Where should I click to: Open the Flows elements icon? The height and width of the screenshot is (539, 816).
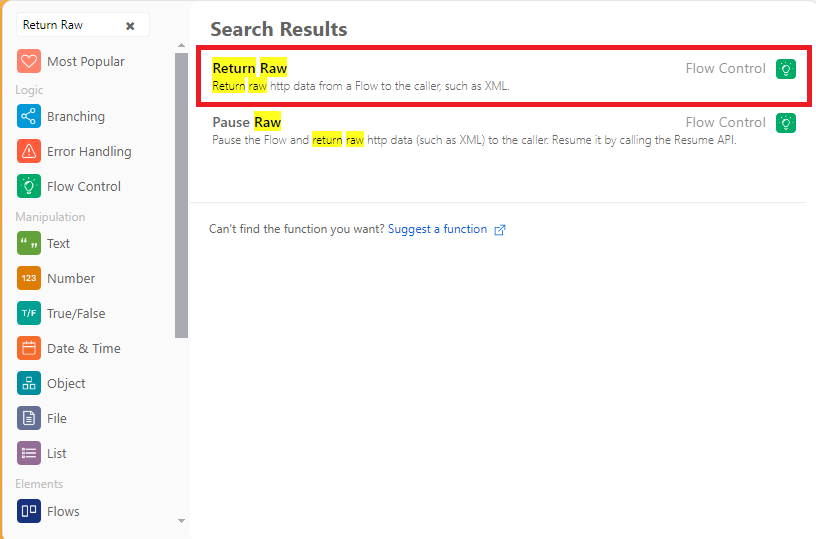(x=29, y=511)
